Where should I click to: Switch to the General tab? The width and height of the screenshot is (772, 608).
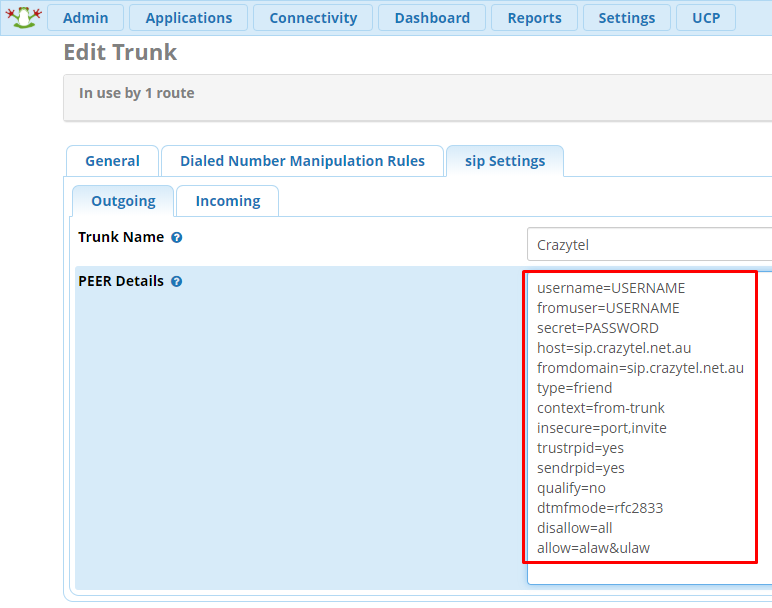tap(112, 161)
